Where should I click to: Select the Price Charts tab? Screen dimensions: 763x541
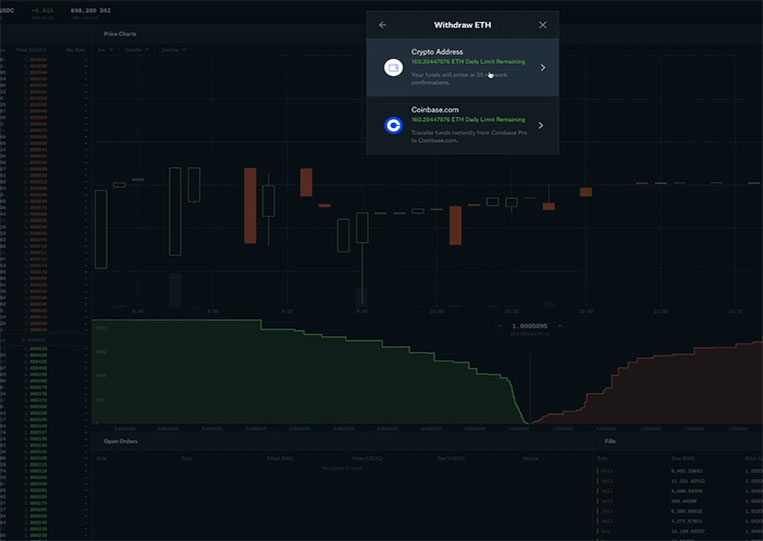[120, 34]
